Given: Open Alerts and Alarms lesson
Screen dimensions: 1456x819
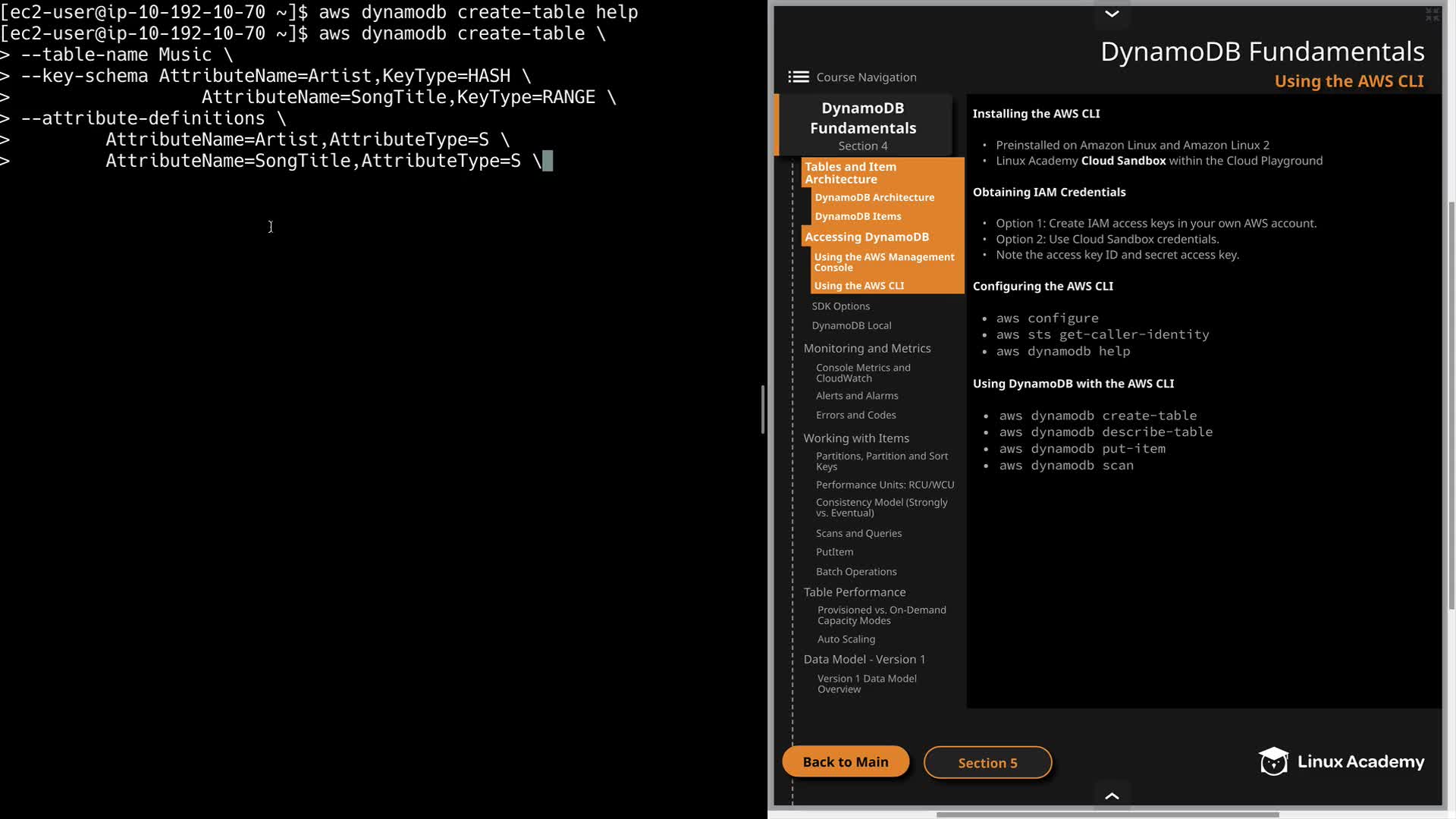Looking at the screenshot, I should click(857, 396).
